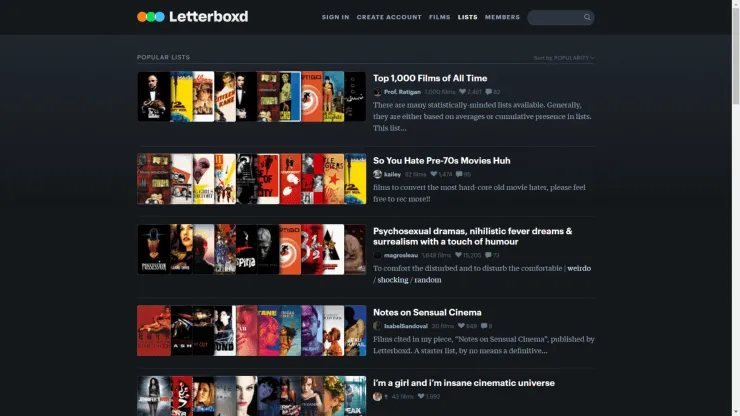This screenshot has height=416, width=740.
Task: Click the Create Account link
Action: click(389, 17)
